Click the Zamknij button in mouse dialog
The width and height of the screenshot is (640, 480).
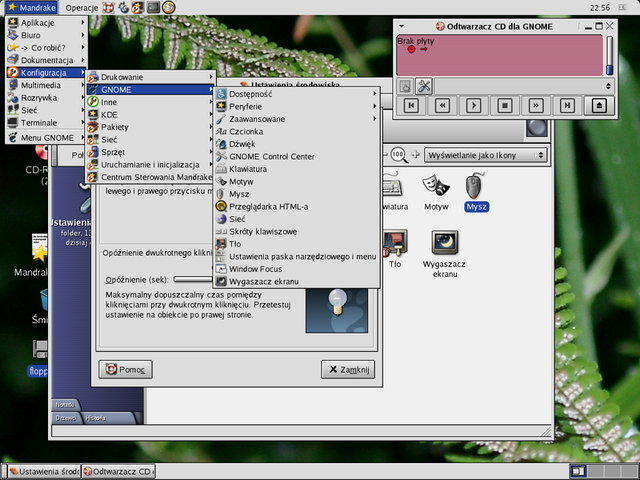[348, 369]
